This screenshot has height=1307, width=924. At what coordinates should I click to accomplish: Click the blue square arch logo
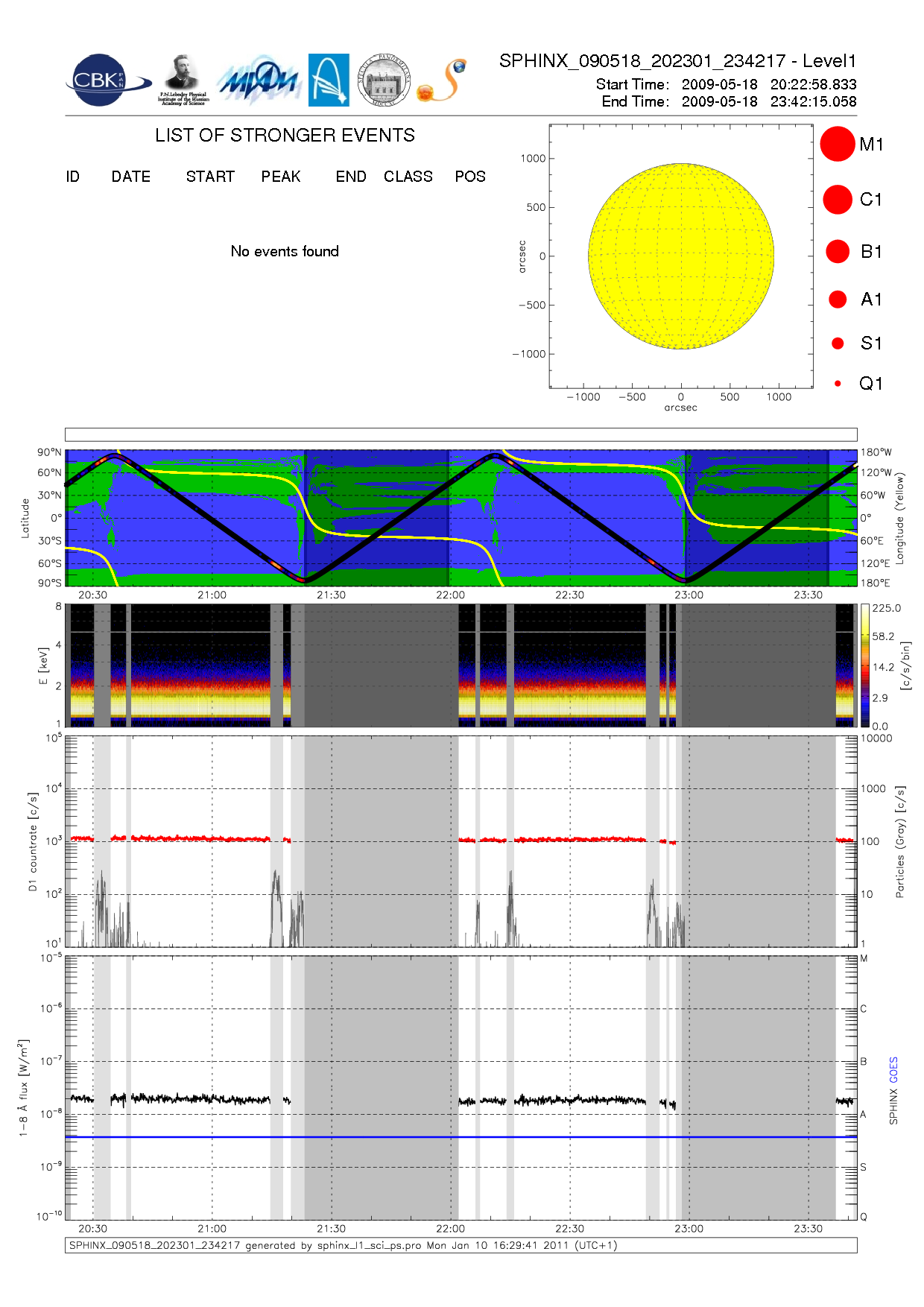click(329, 80)
